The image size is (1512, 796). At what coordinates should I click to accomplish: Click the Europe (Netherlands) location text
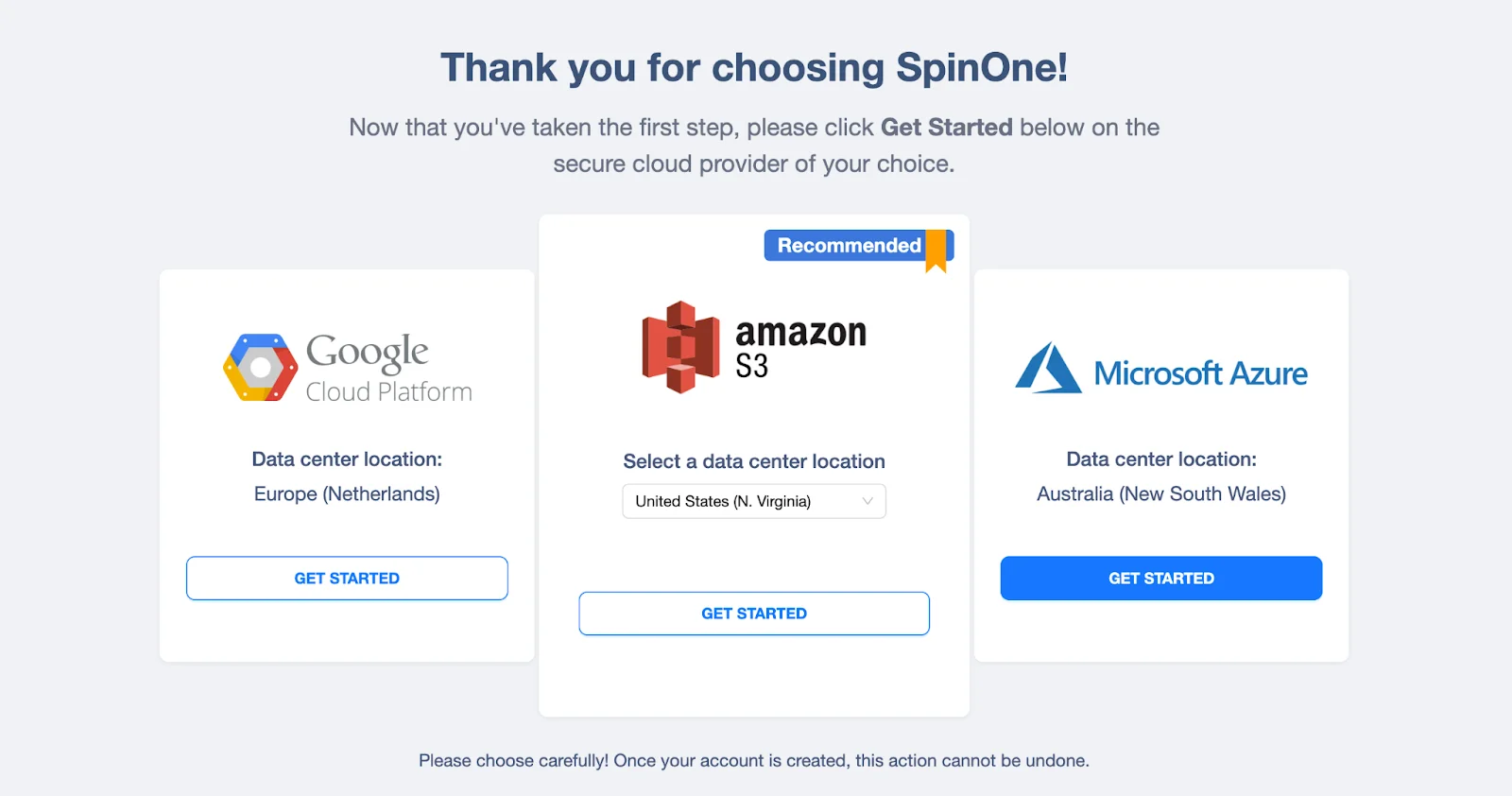[346, 493]
